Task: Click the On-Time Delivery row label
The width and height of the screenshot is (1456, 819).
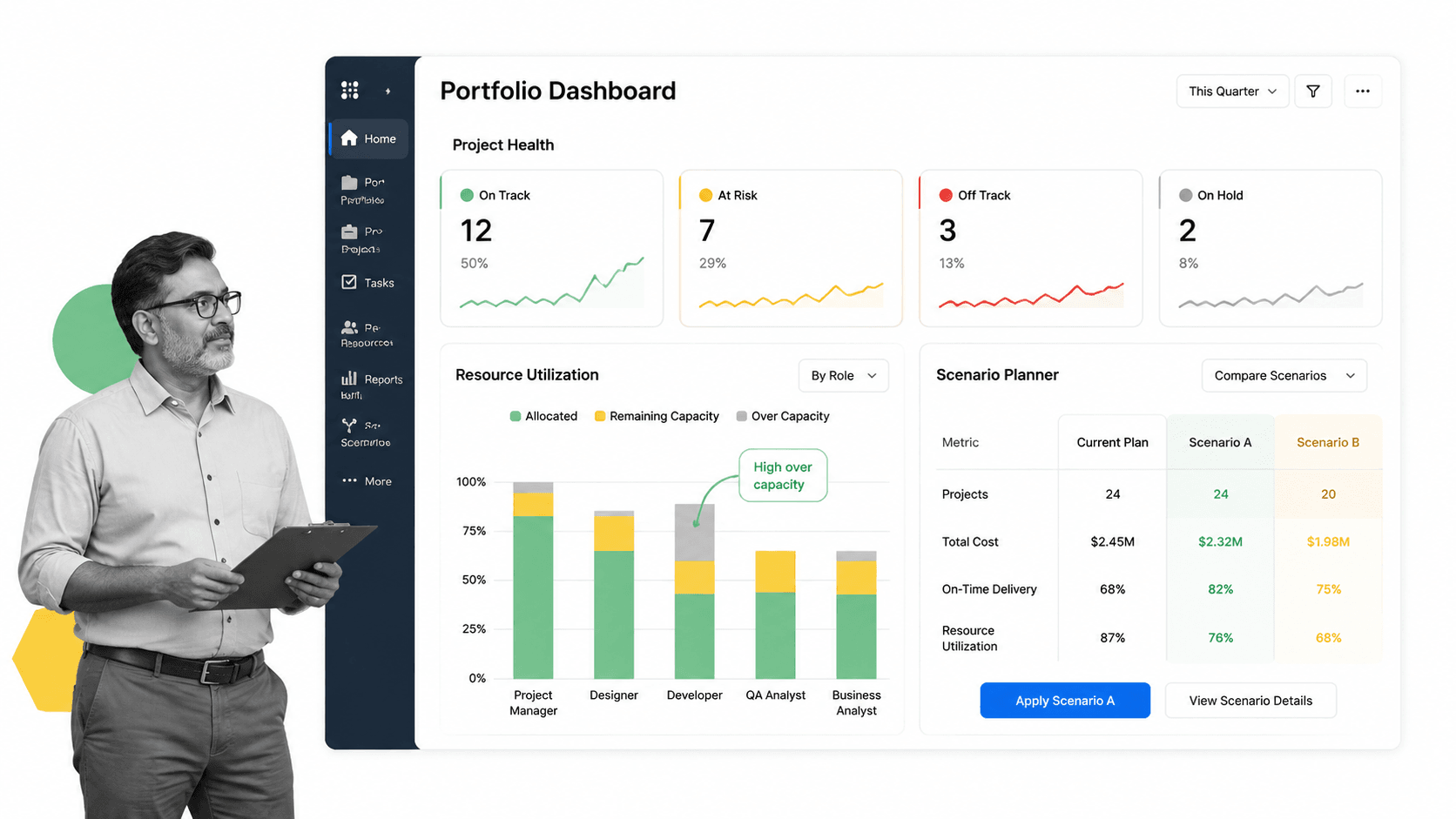Action: (x=989, y=589)
